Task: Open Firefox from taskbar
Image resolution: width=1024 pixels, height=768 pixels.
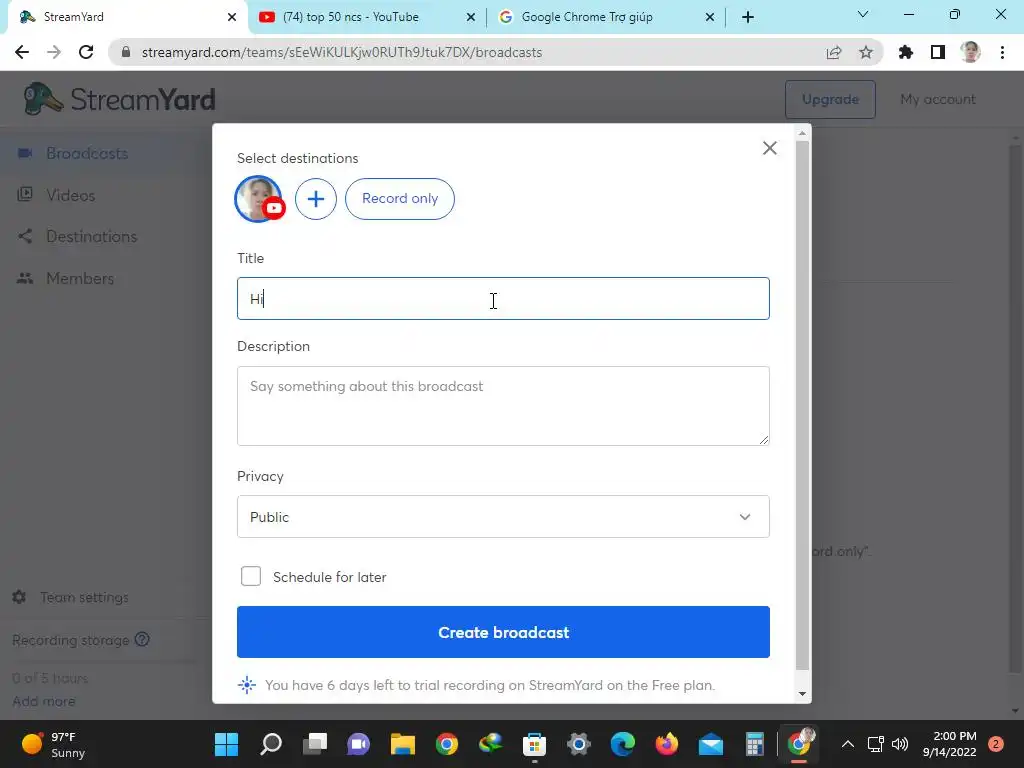Action: [x=666, y=744]
